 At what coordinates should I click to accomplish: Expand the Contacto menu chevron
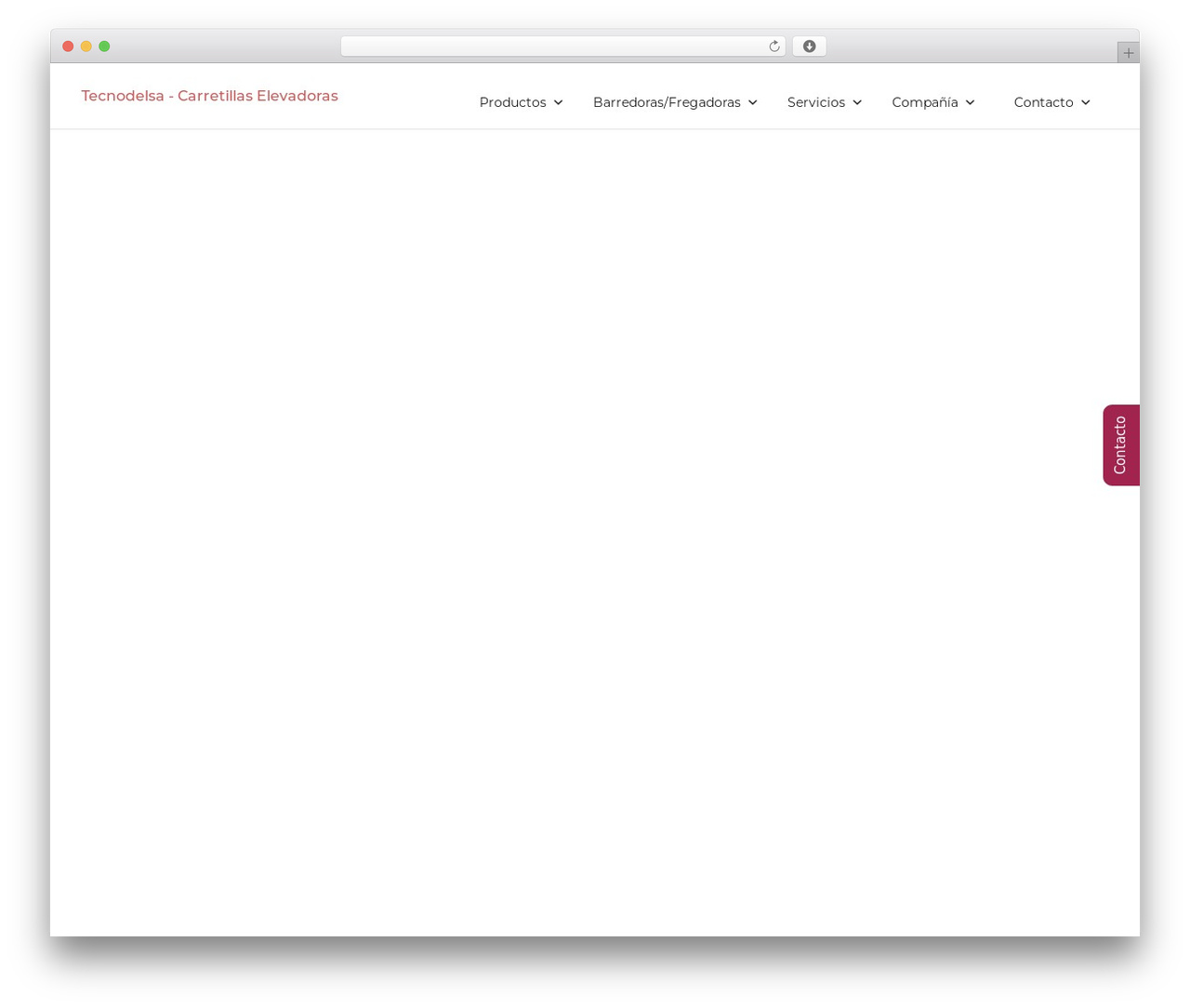(x=1085, y=102)
